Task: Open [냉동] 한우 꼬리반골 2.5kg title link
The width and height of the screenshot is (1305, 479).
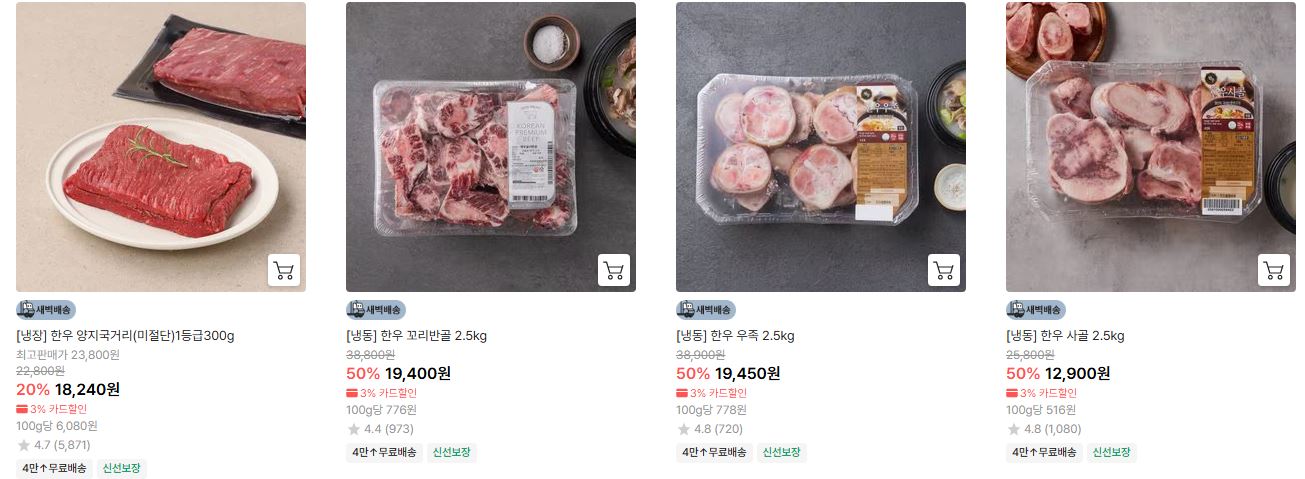Action: pyautogui.click(x=417, y=336)
